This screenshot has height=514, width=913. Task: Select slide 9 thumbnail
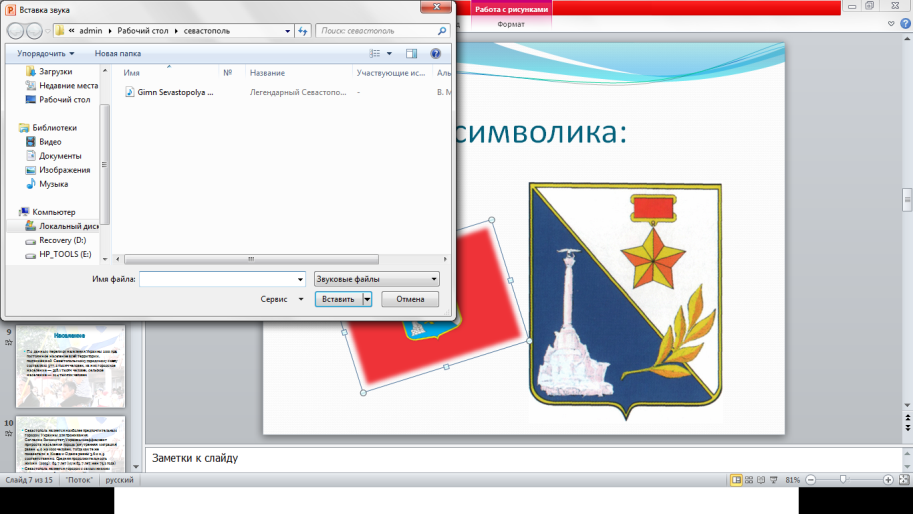click(x=70, y=367)
